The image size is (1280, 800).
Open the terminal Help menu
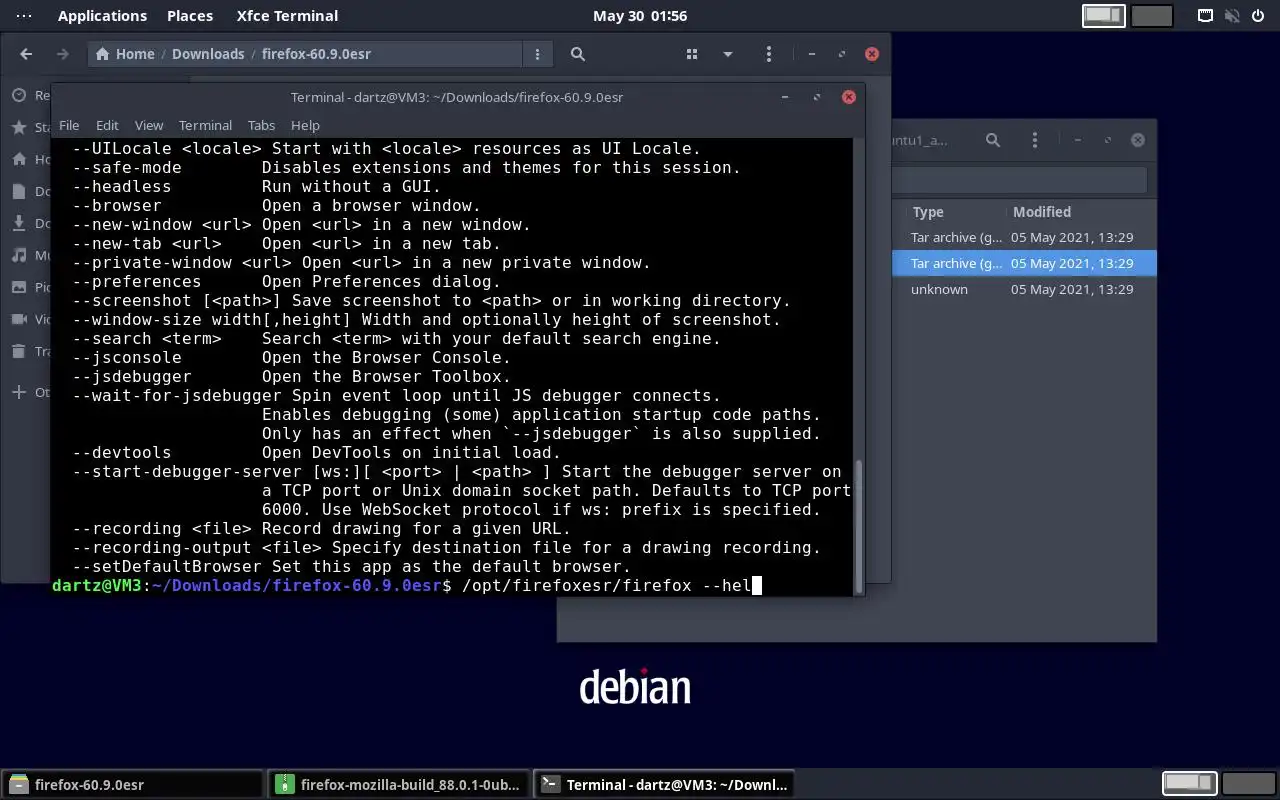click(305, 125)
